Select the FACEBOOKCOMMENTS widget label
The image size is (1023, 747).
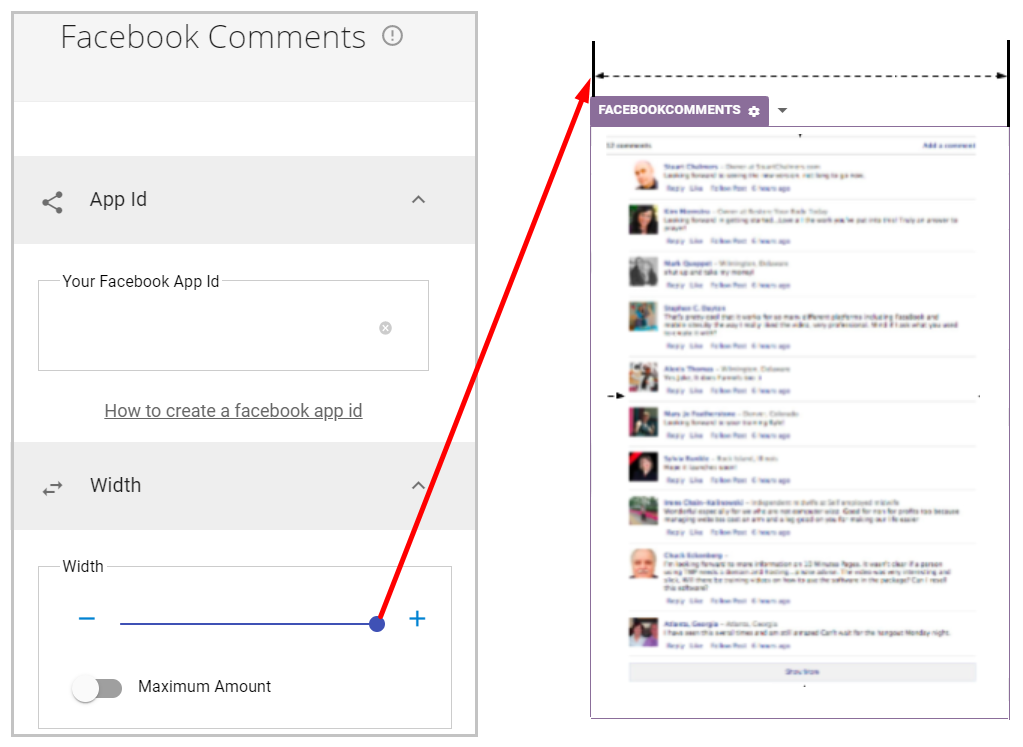[x=669, y=110]
